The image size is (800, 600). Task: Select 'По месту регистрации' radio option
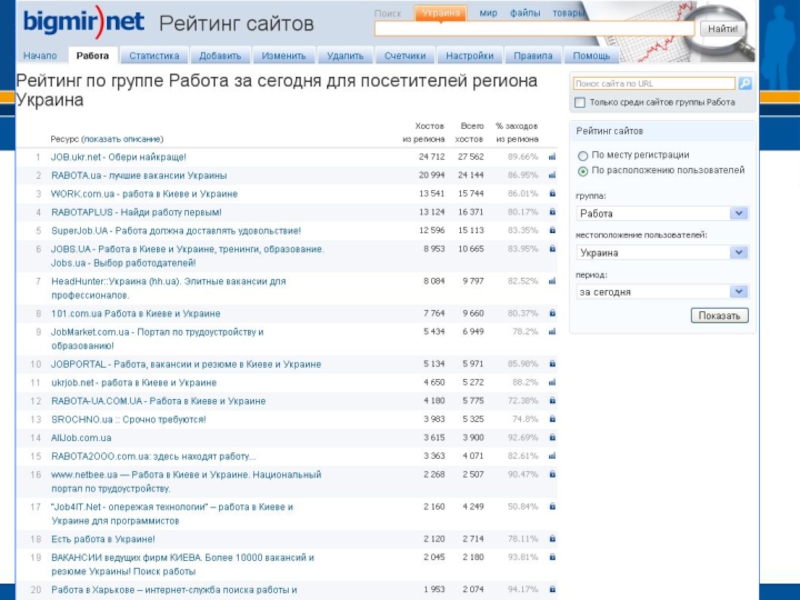583,156
